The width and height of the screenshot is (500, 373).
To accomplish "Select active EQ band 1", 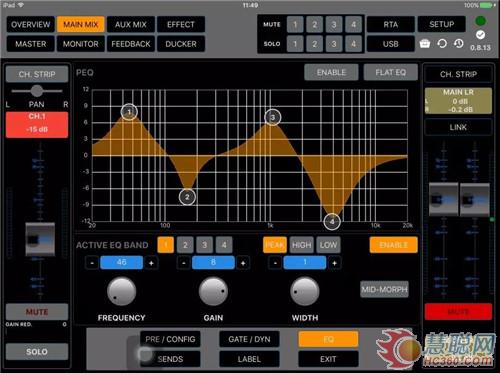I will tap(166, 245).
